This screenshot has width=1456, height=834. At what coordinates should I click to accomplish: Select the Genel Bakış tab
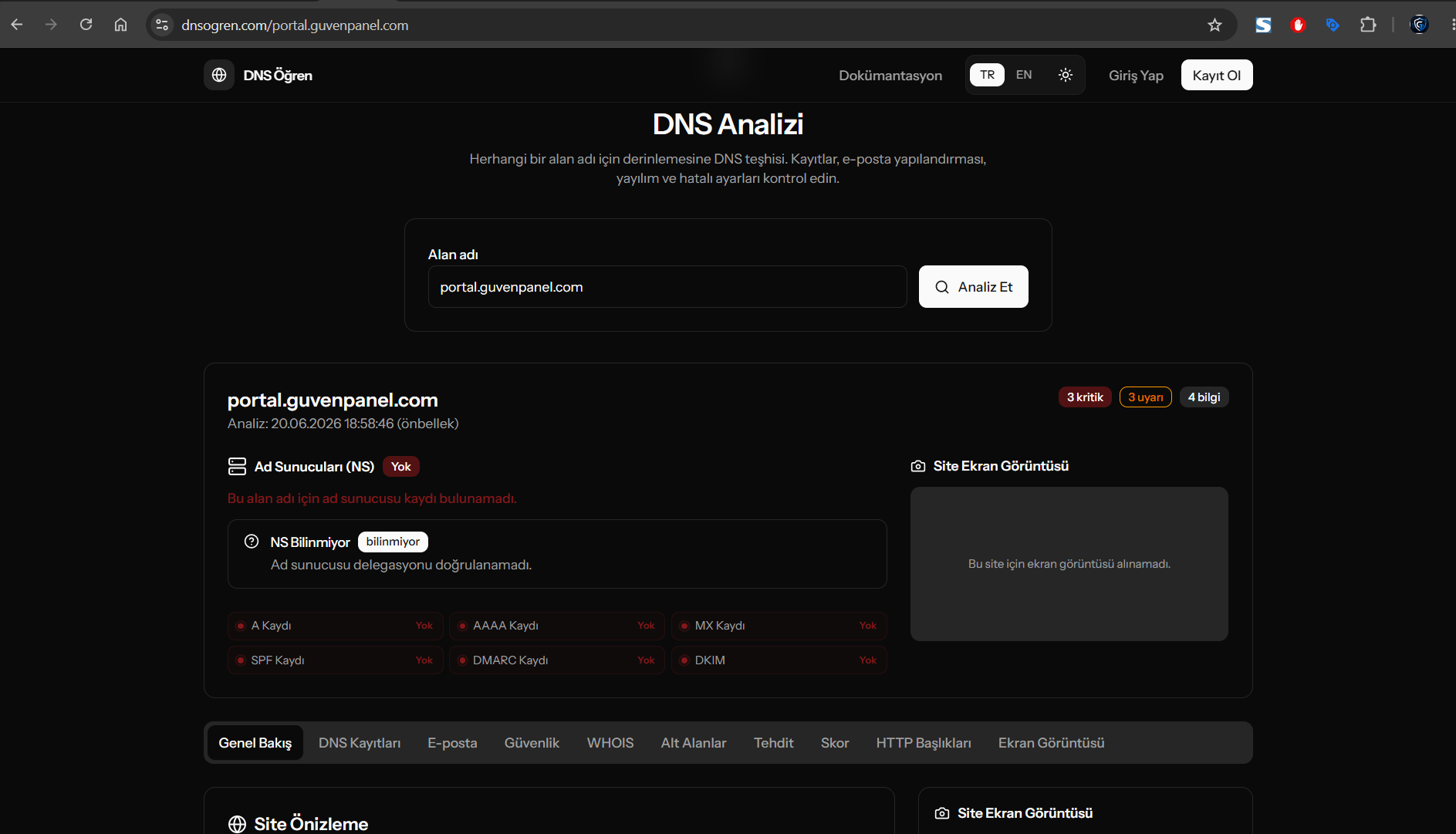click(x=255, y=743)
